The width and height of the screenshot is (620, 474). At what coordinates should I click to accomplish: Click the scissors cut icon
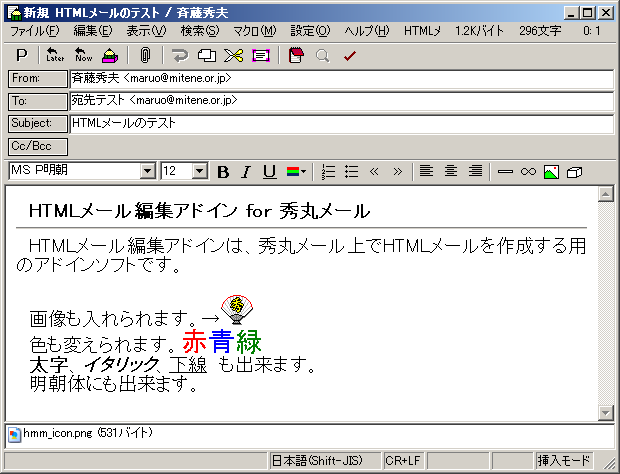click(233, 55)
